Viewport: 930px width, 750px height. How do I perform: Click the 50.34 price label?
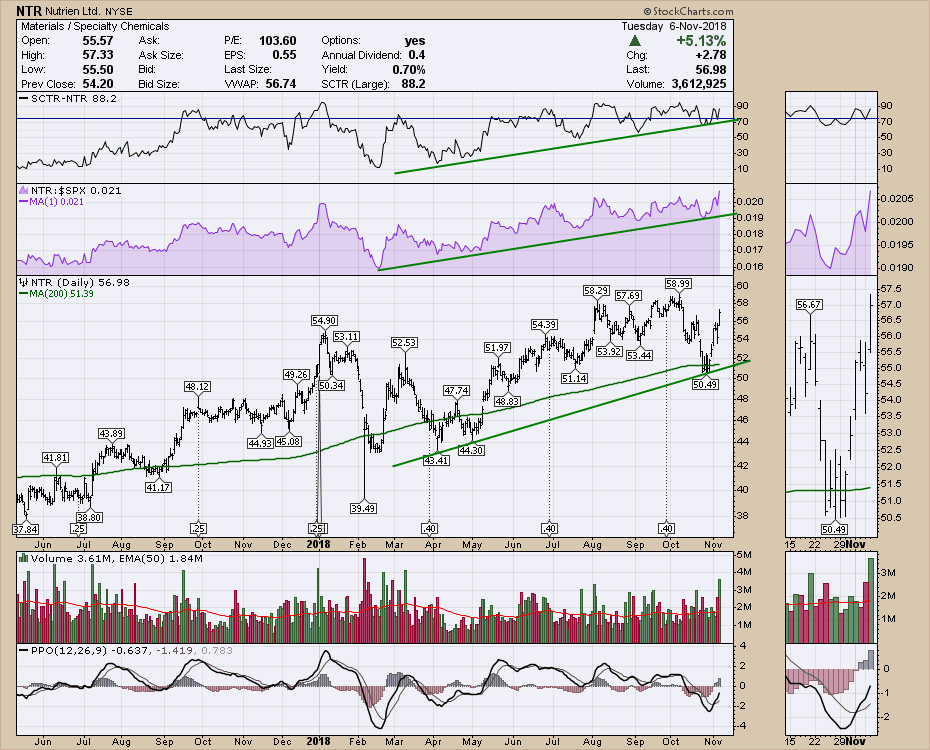331,385
